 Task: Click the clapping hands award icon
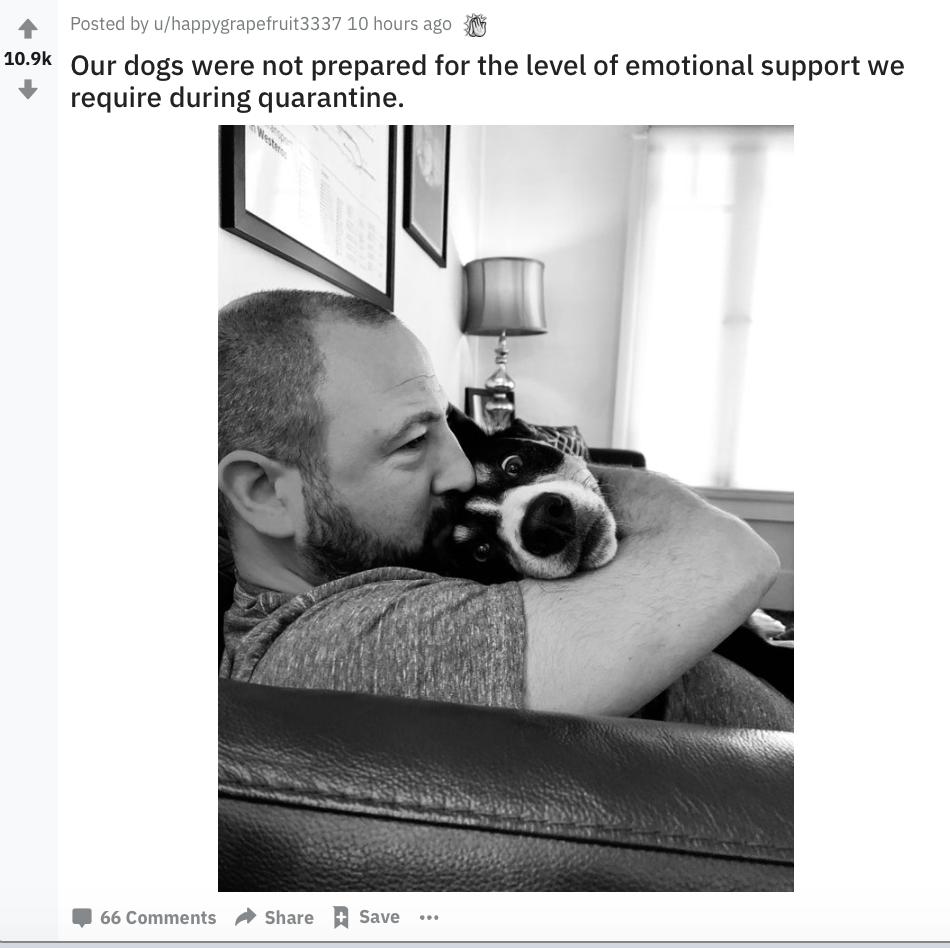point(475,25)
